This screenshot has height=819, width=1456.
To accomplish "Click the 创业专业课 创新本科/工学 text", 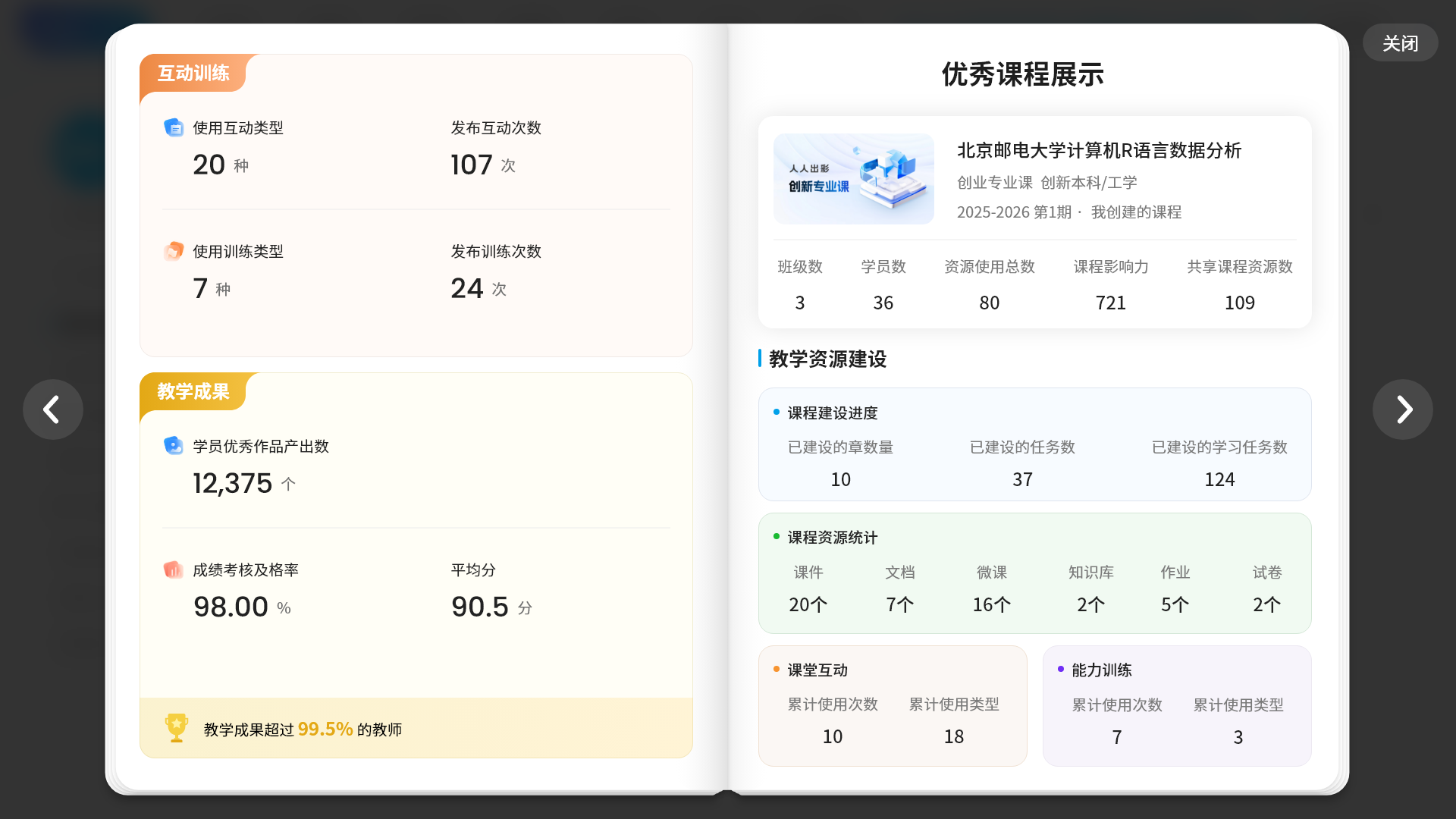I will [x=1047, y=182].
